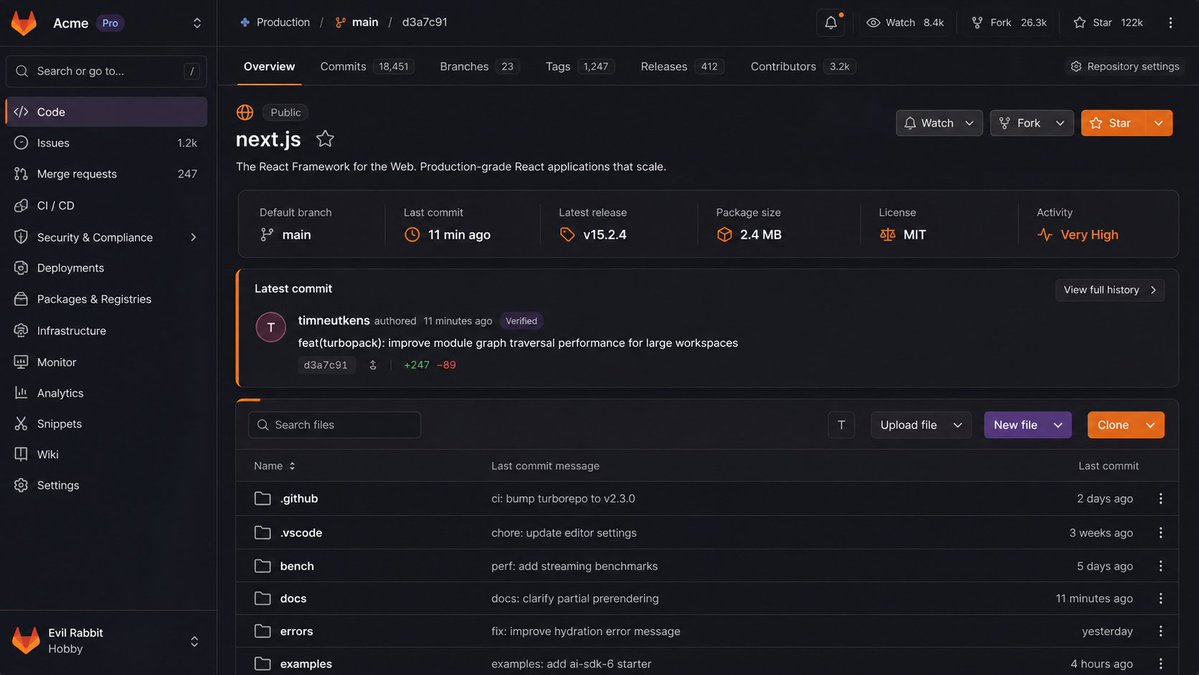This screenshot has height=675, width=1199.
Task: Click the Monitor sidebar icon
Action: tap(21, 362)
